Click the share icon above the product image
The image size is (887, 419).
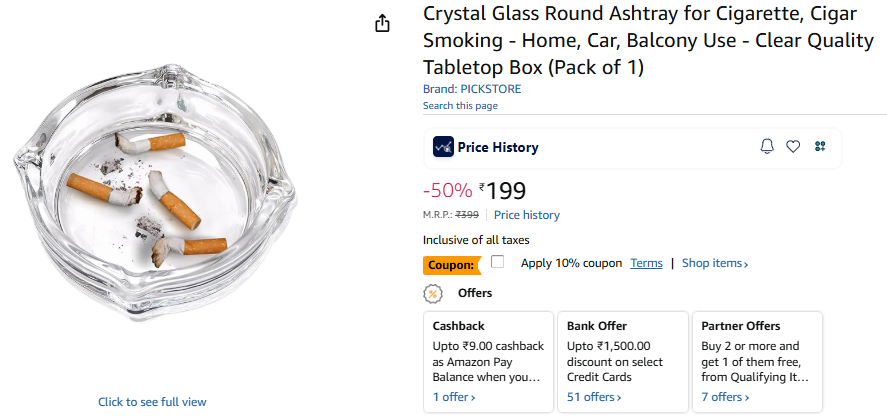click(x=382, y=23)
